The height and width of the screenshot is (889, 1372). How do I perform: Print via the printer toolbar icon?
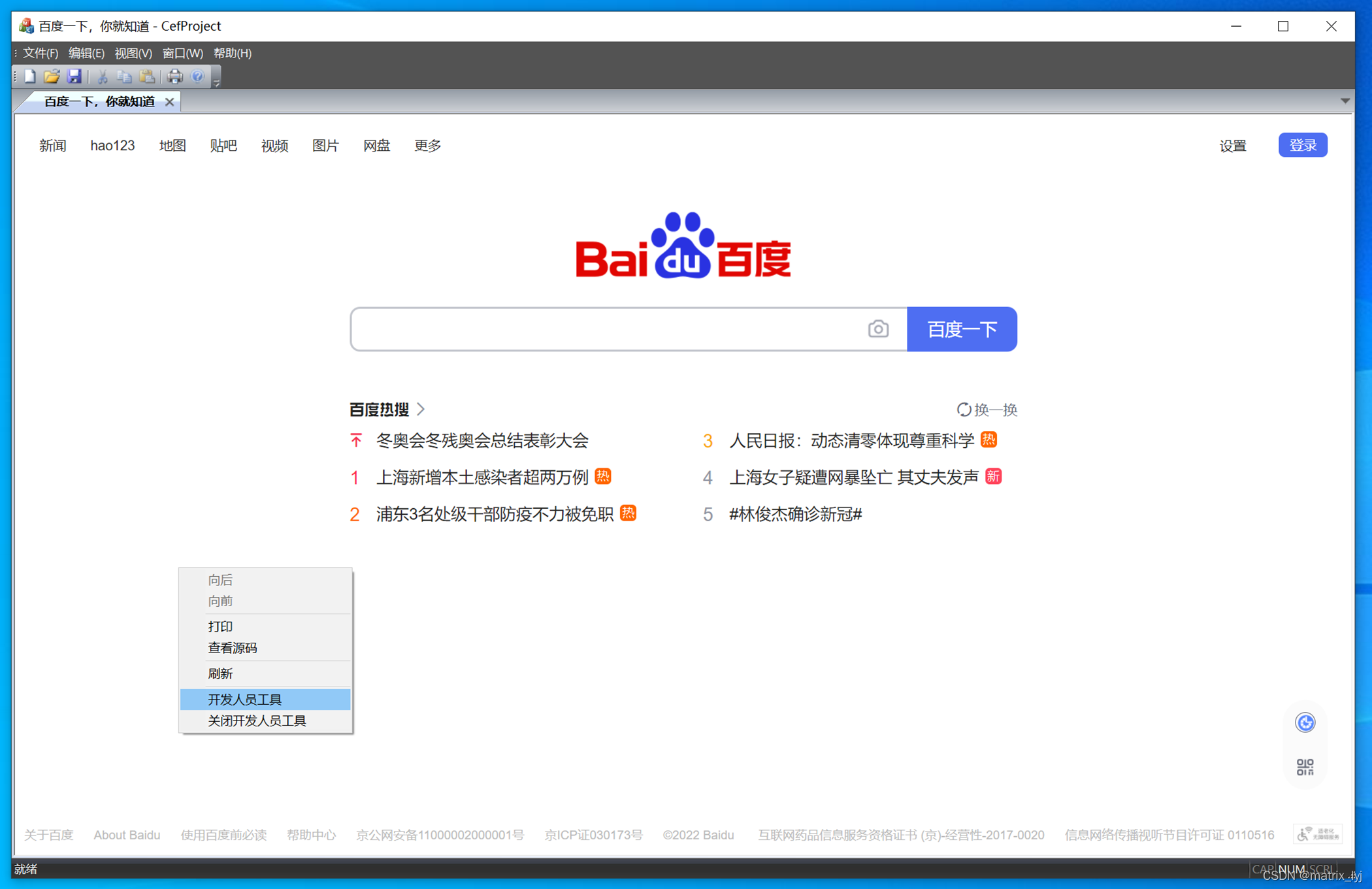pyautogui.click(x=175, y=76)
